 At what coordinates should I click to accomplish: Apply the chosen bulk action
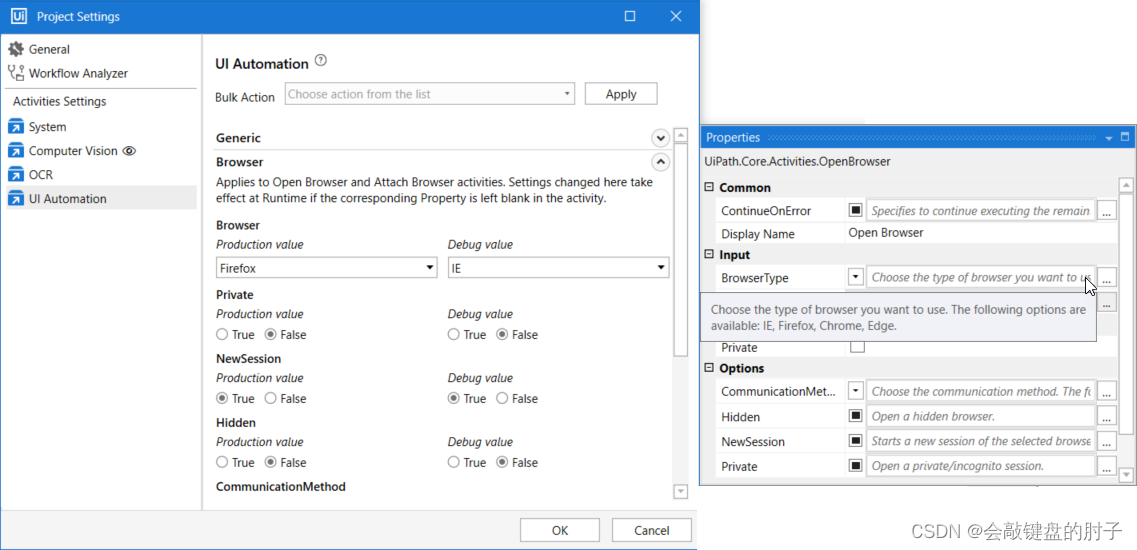tap(621, 94)
